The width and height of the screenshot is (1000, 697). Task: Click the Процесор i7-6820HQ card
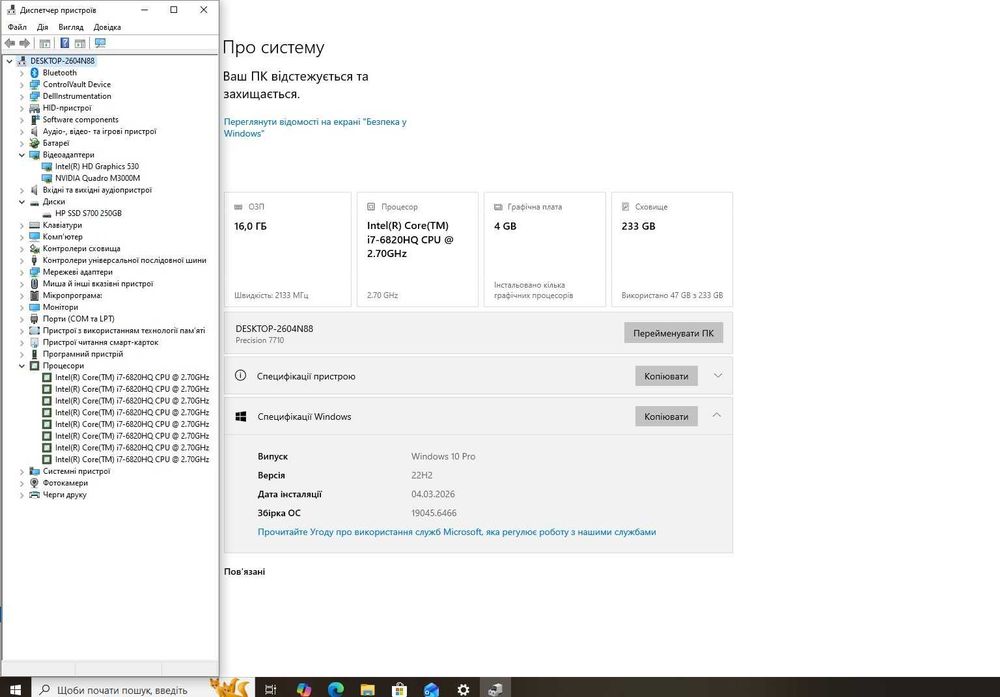(417, 249)
